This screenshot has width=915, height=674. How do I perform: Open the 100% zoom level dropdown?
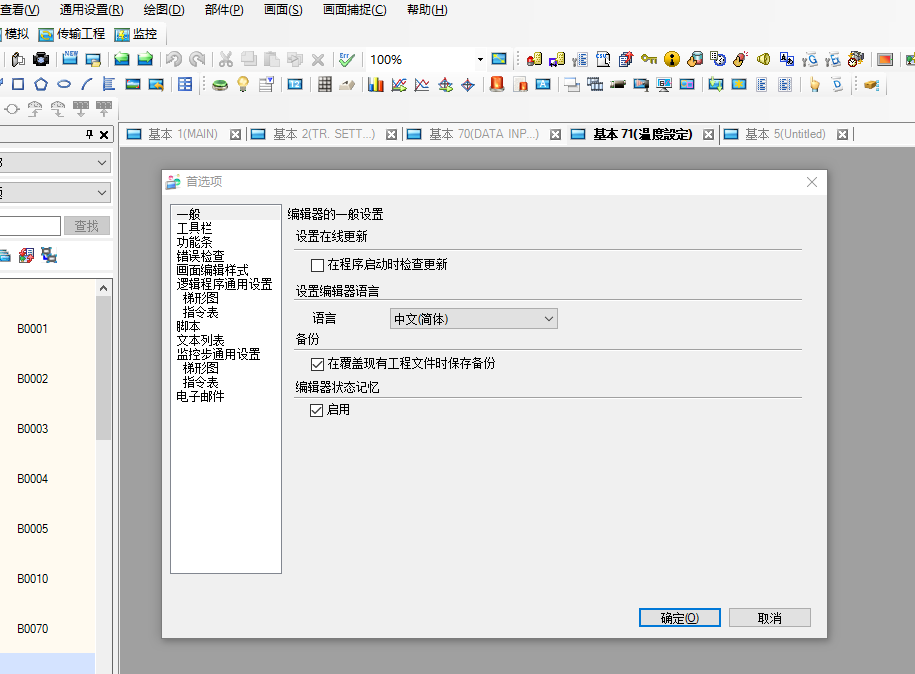[480, 60]
